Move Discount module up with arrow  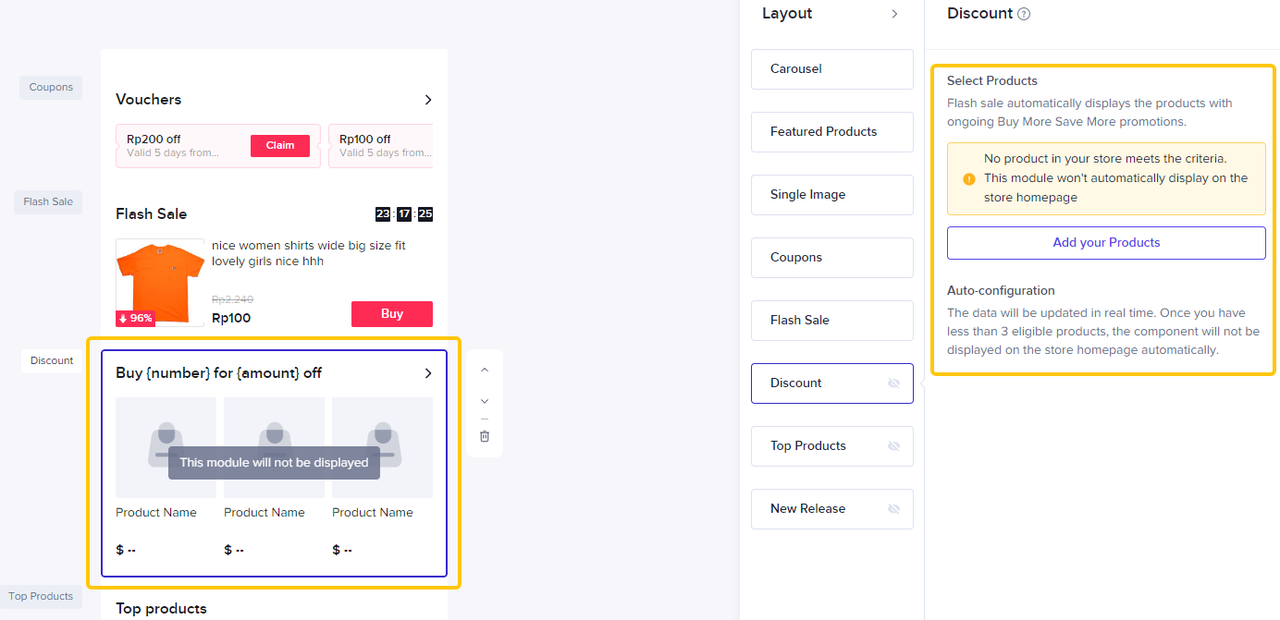[x=485, y=370]
